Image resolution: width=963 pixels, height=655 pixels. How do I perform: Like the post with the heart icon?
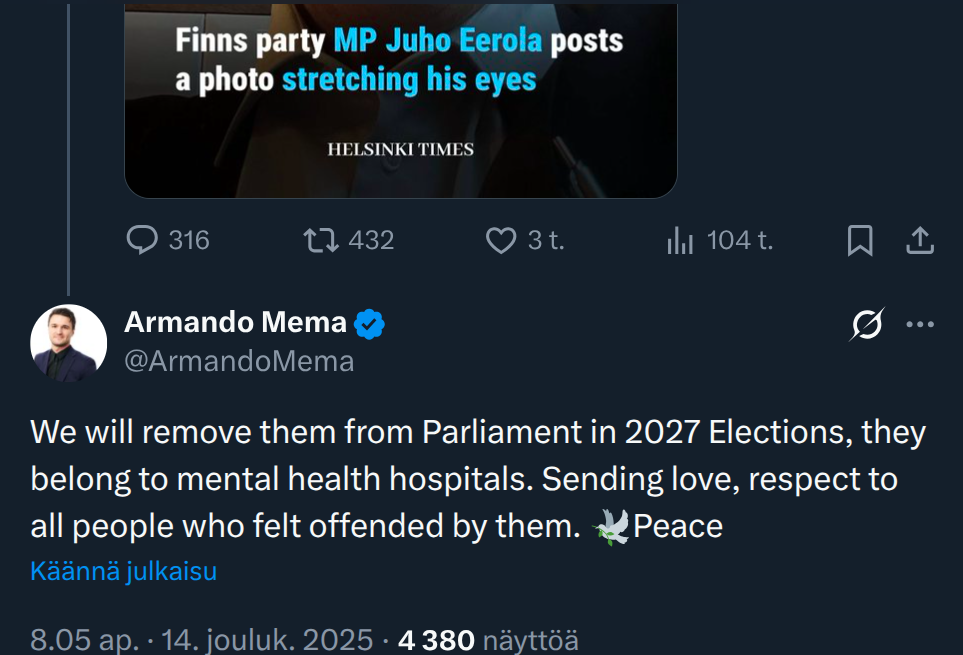[x=500, y=240]
